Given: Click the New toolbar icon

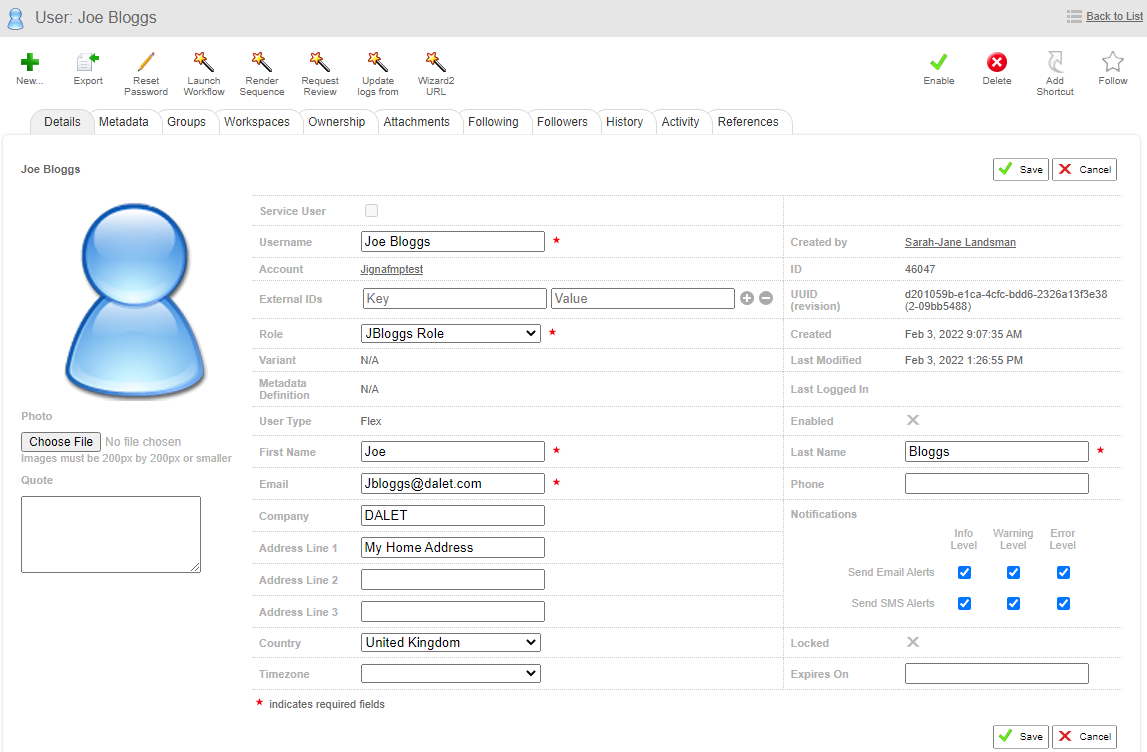Looking at the screenshot, I should tap(30, 62).
